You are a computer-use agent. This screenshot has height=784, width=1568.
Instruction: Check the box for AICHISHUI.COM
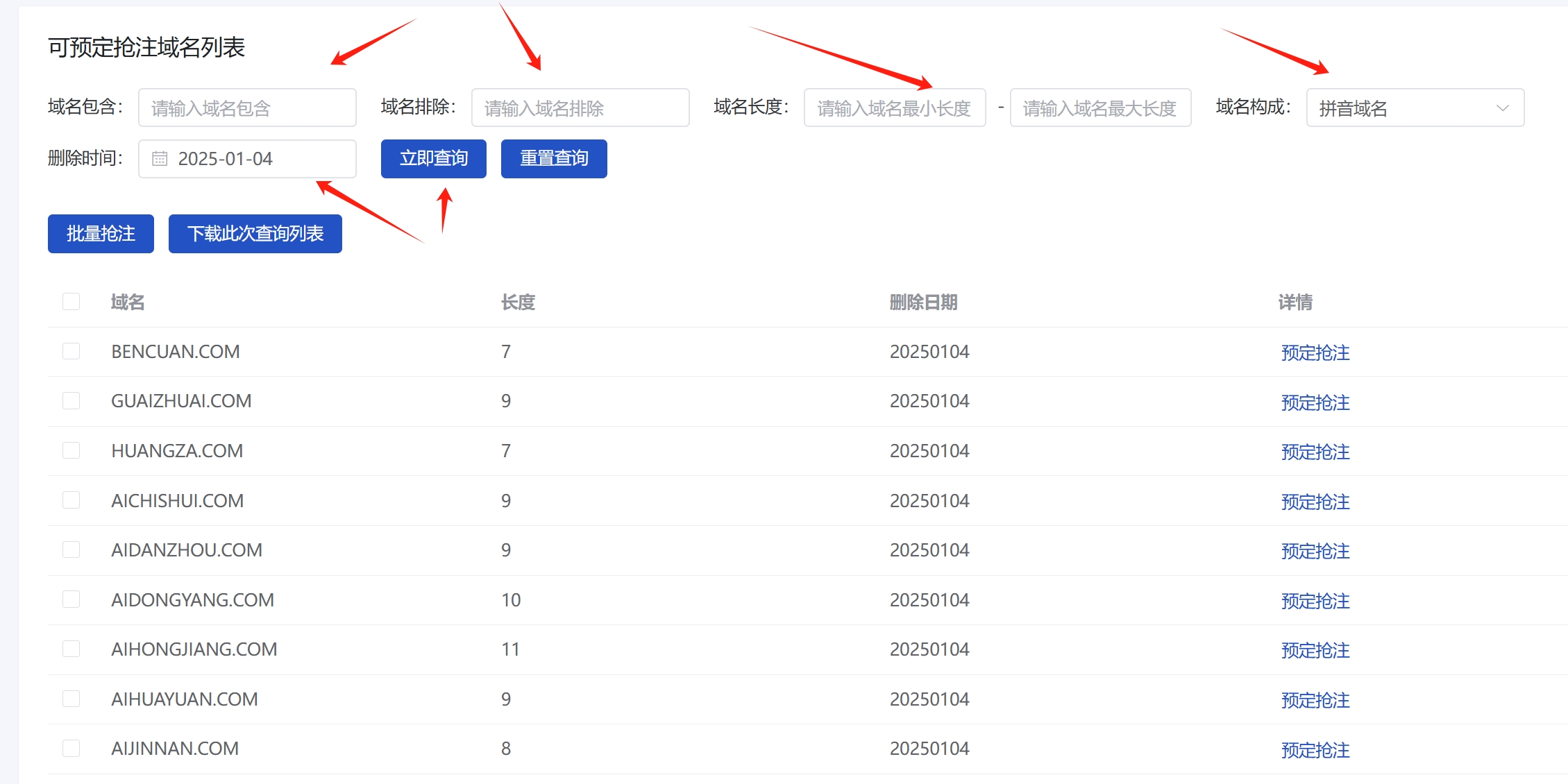pyautogui.click(x=71, y=500)
